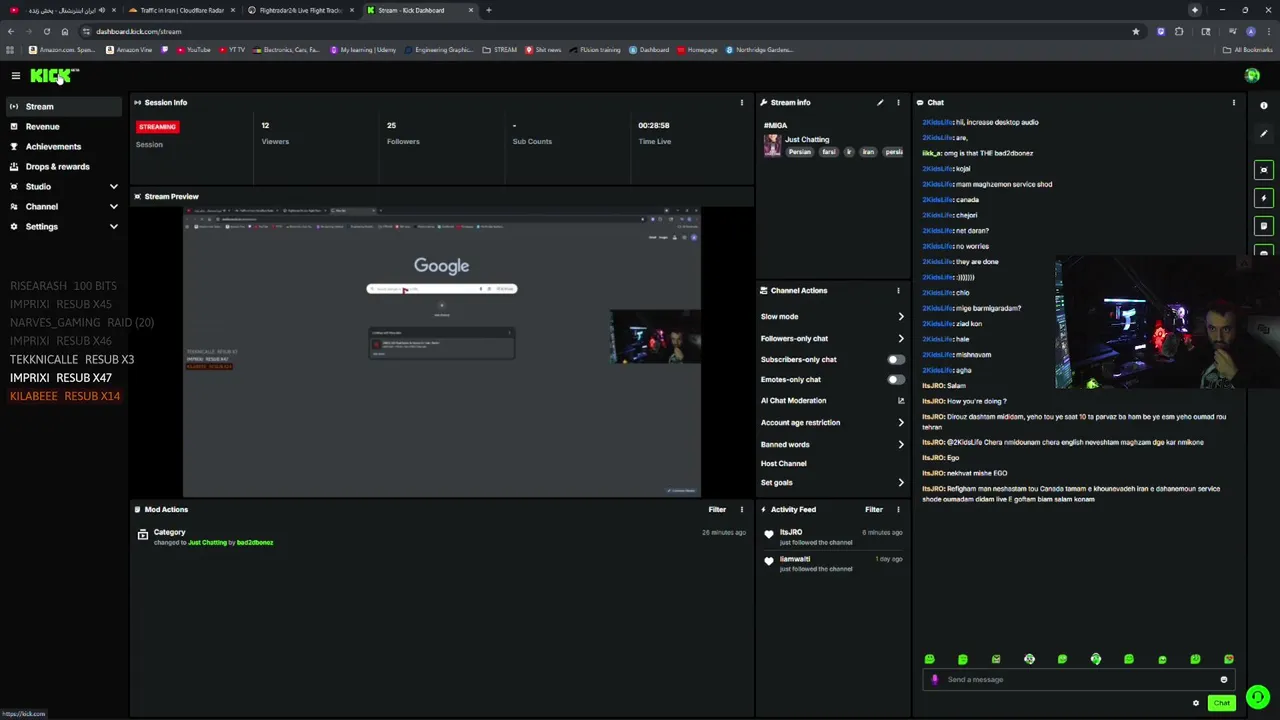
Task: Reload the page in browser
Action: click(x=46, y=31)
